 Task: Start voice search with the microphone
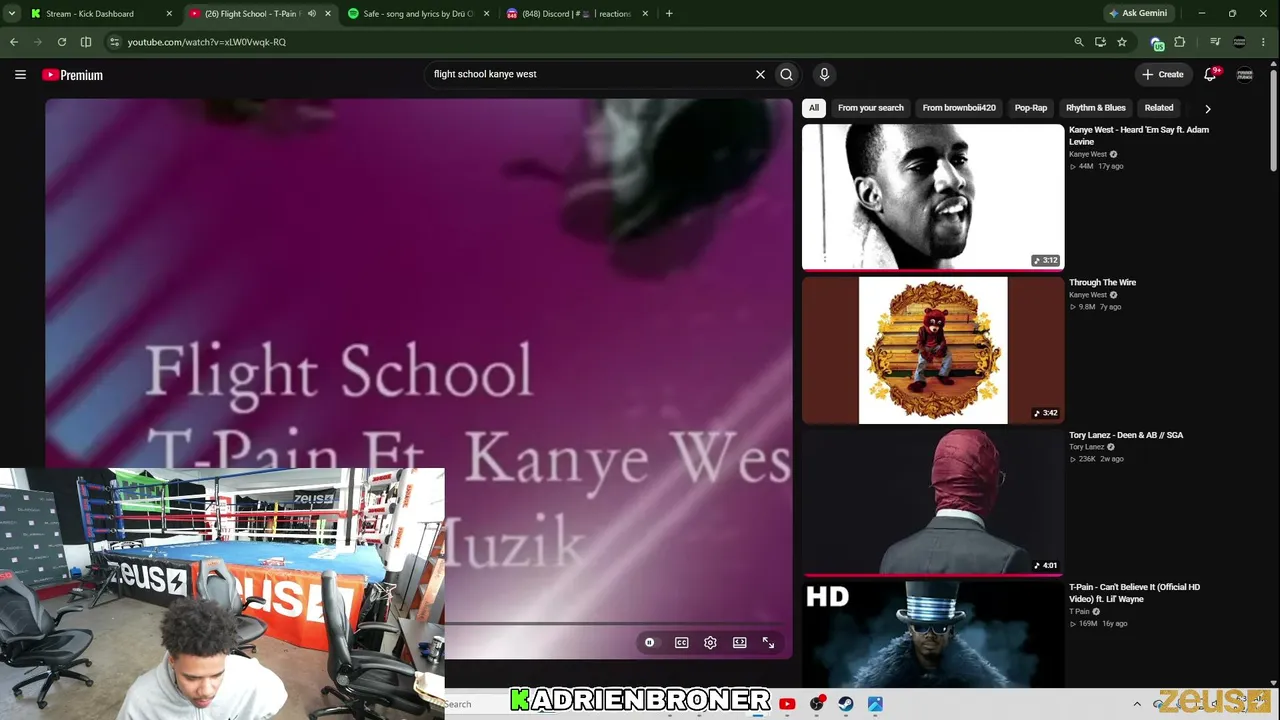(x=824, y=74)
